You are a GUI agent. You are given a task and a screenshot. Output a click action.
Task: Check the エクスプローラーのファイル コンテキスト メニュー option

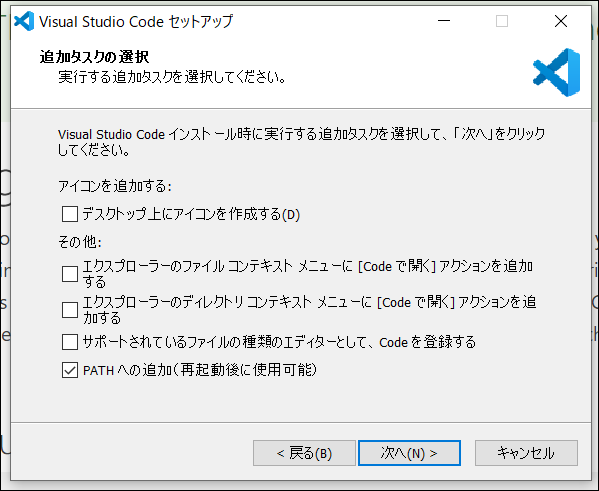pyautogui.click(x=70, y=274)
